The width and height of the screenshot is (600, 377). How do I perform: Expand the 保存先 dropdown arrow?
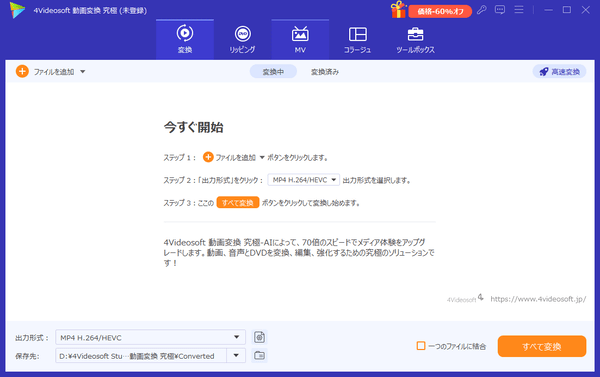[x=236, y=356]
